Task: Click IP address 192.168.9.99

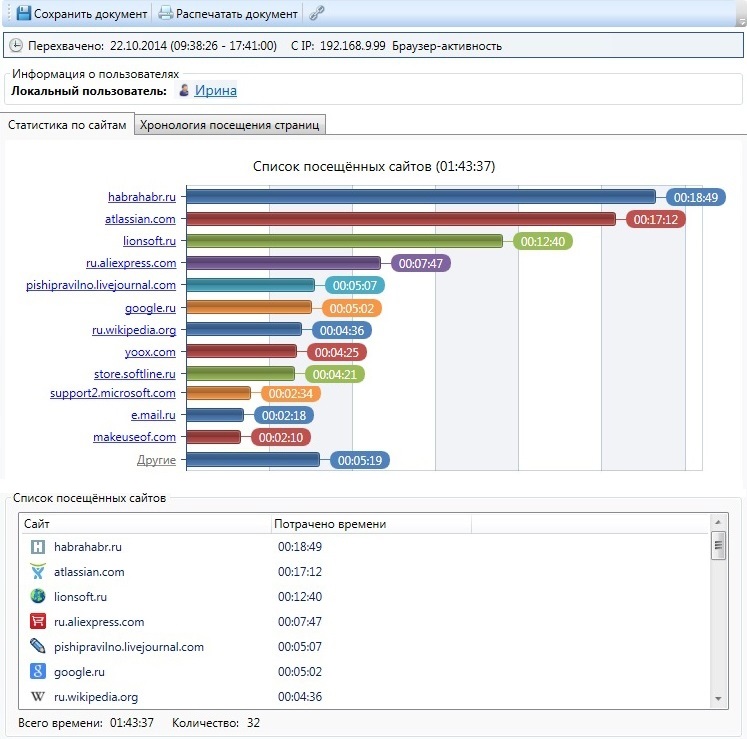Action: click(x=353, y=46)
